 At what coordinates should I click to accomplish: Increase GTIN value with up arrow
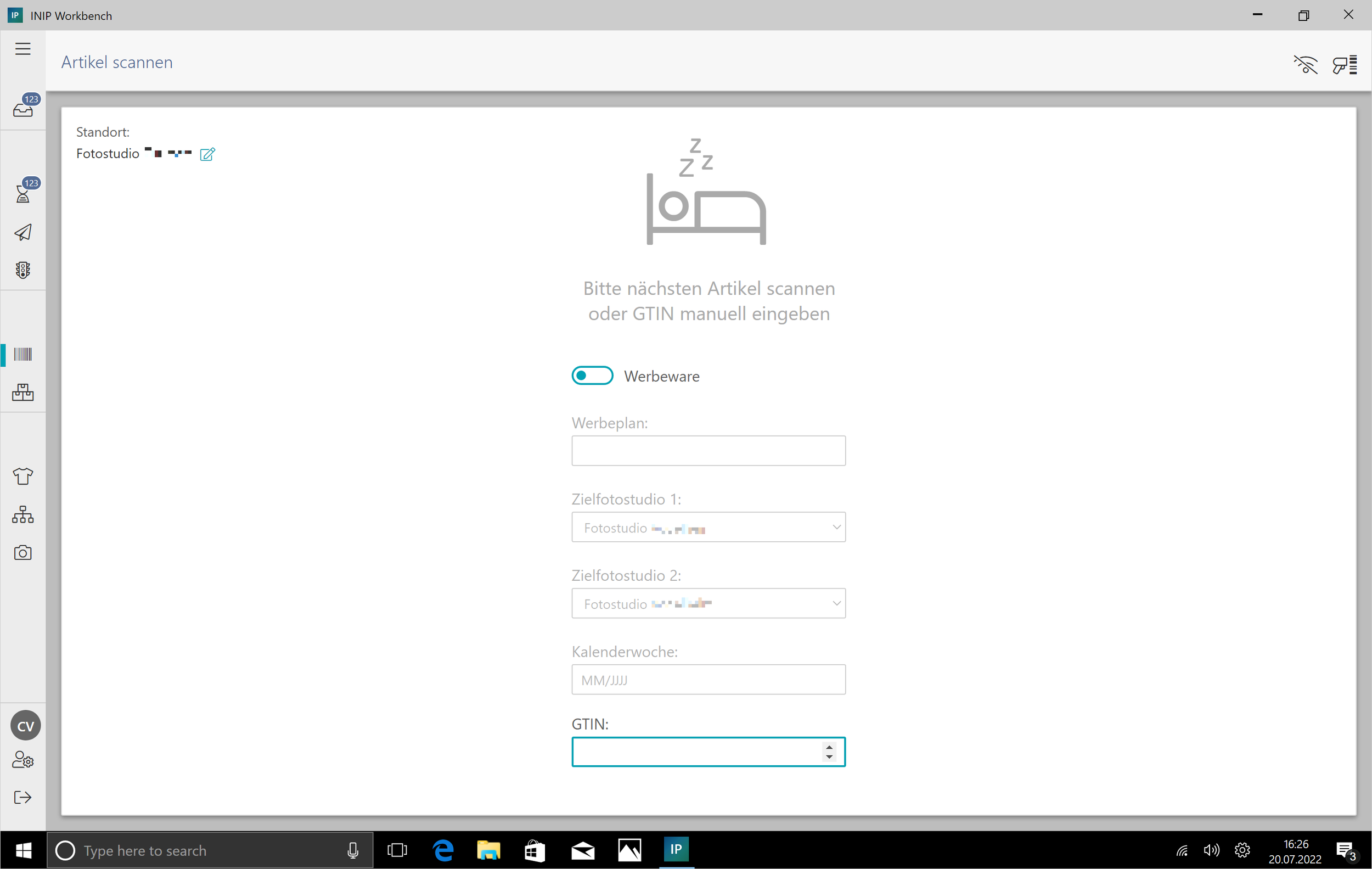830,747
